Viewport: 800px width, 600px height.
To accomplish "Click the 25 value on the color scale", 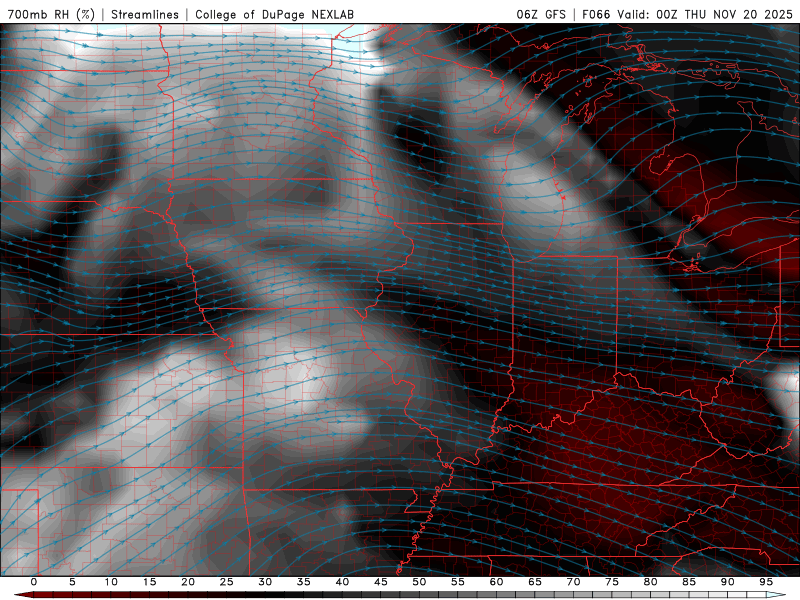I will [227, 582].
